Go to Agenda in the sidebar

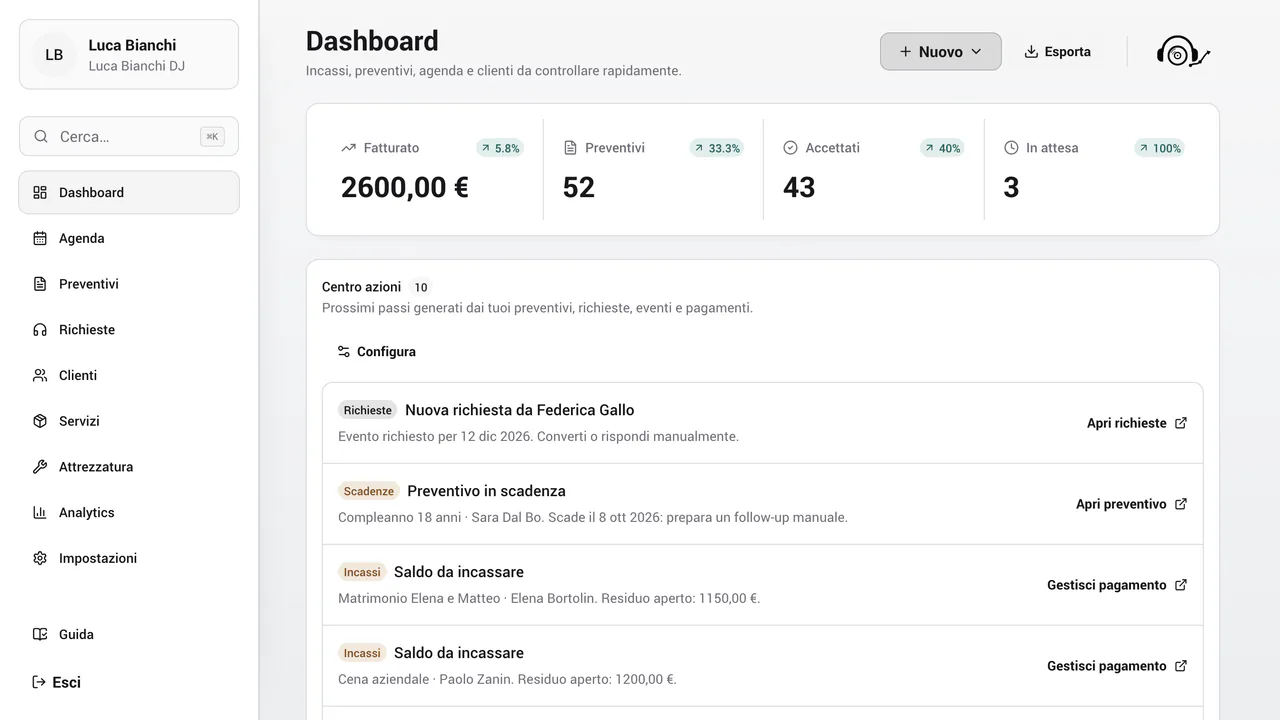[129, 238]
